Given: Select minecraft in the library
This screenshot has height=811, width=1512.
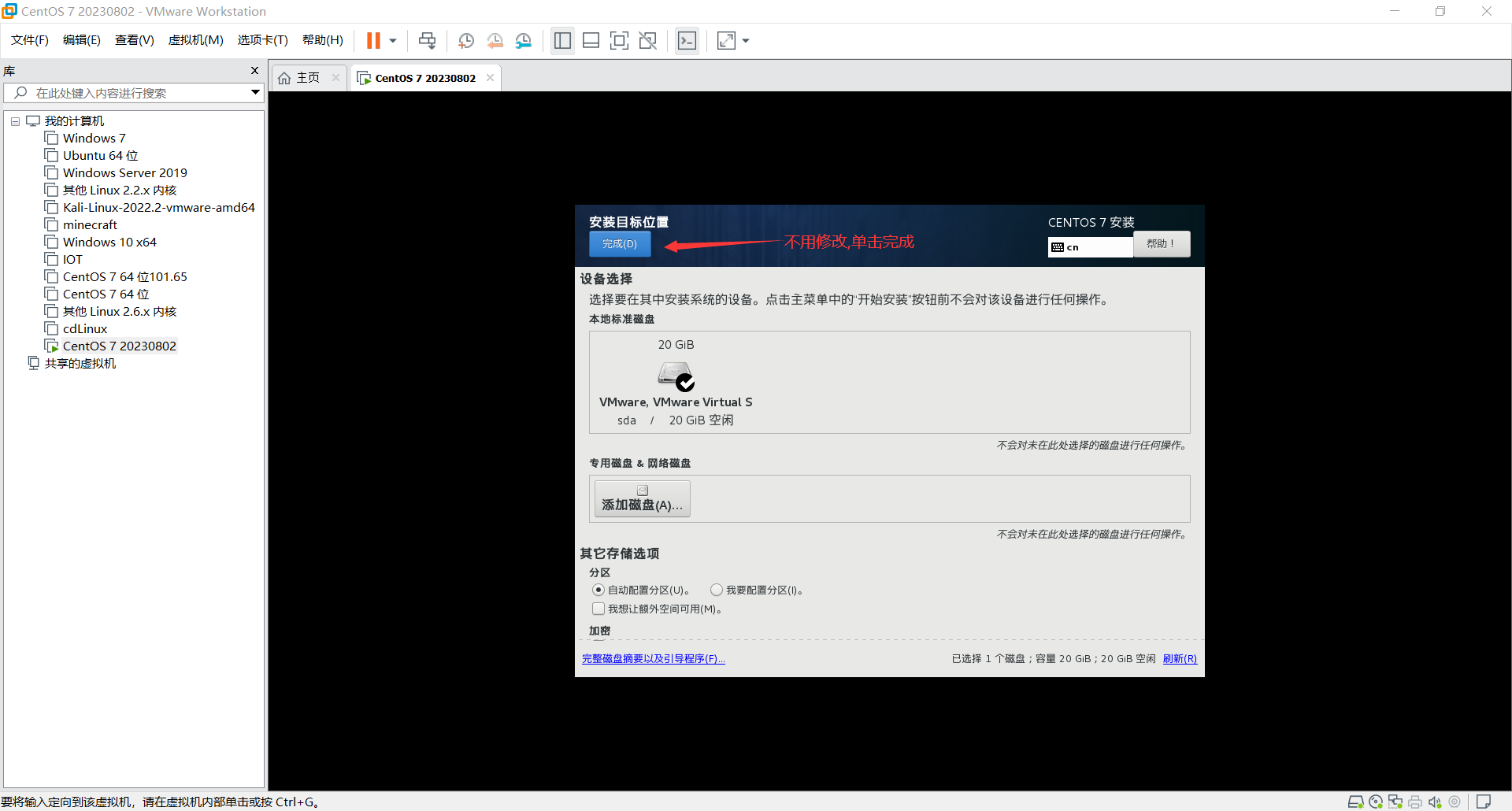Looking at the screenshot, I should click(90, 225).
